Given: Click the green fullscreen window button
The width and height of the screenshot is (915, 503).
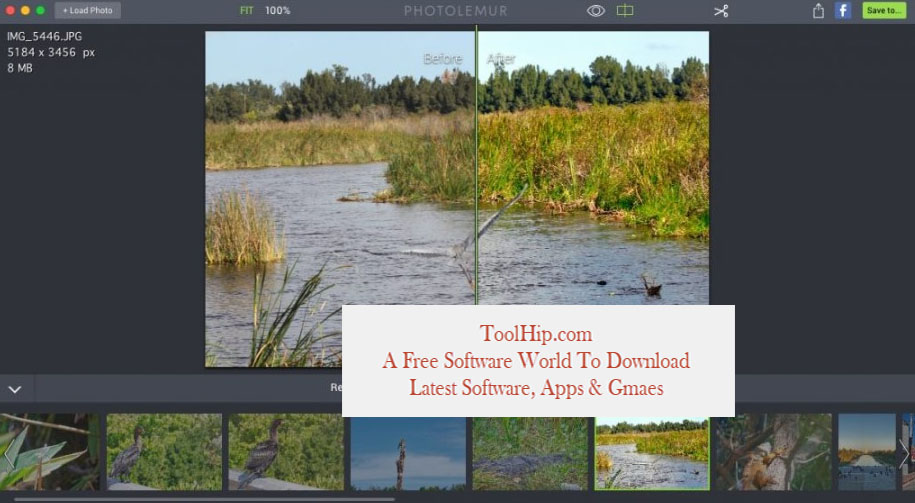Looking at the screenshot, I should pyautogui.click(x=40, y=11).
